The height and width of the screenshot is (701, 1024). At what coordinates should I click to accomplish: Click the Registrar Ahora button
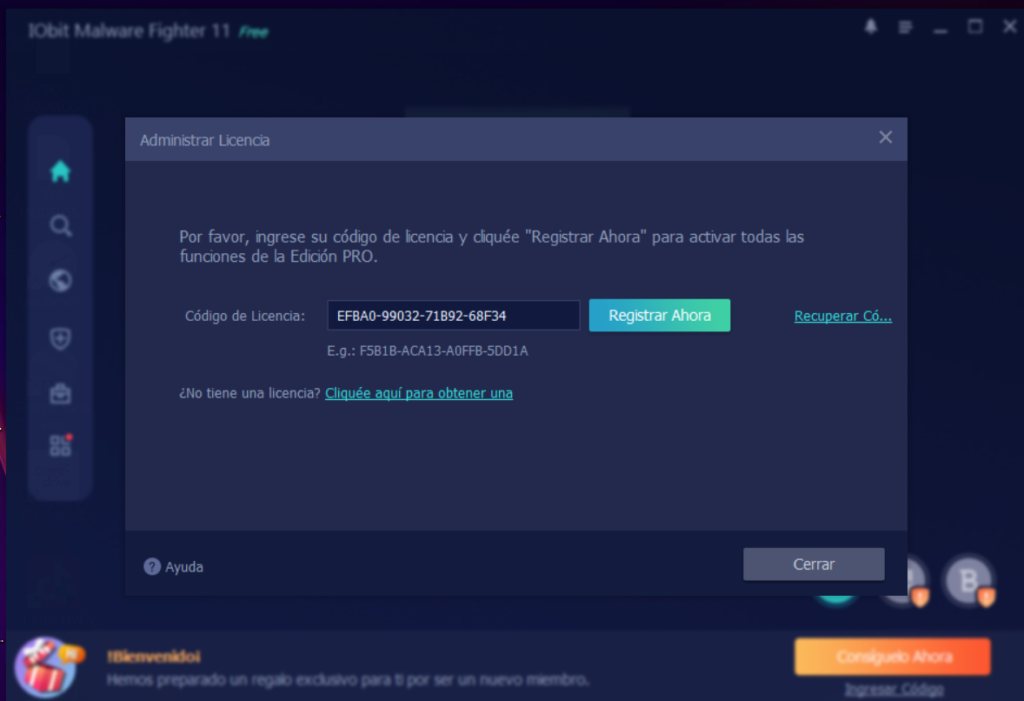pos(660,316)
